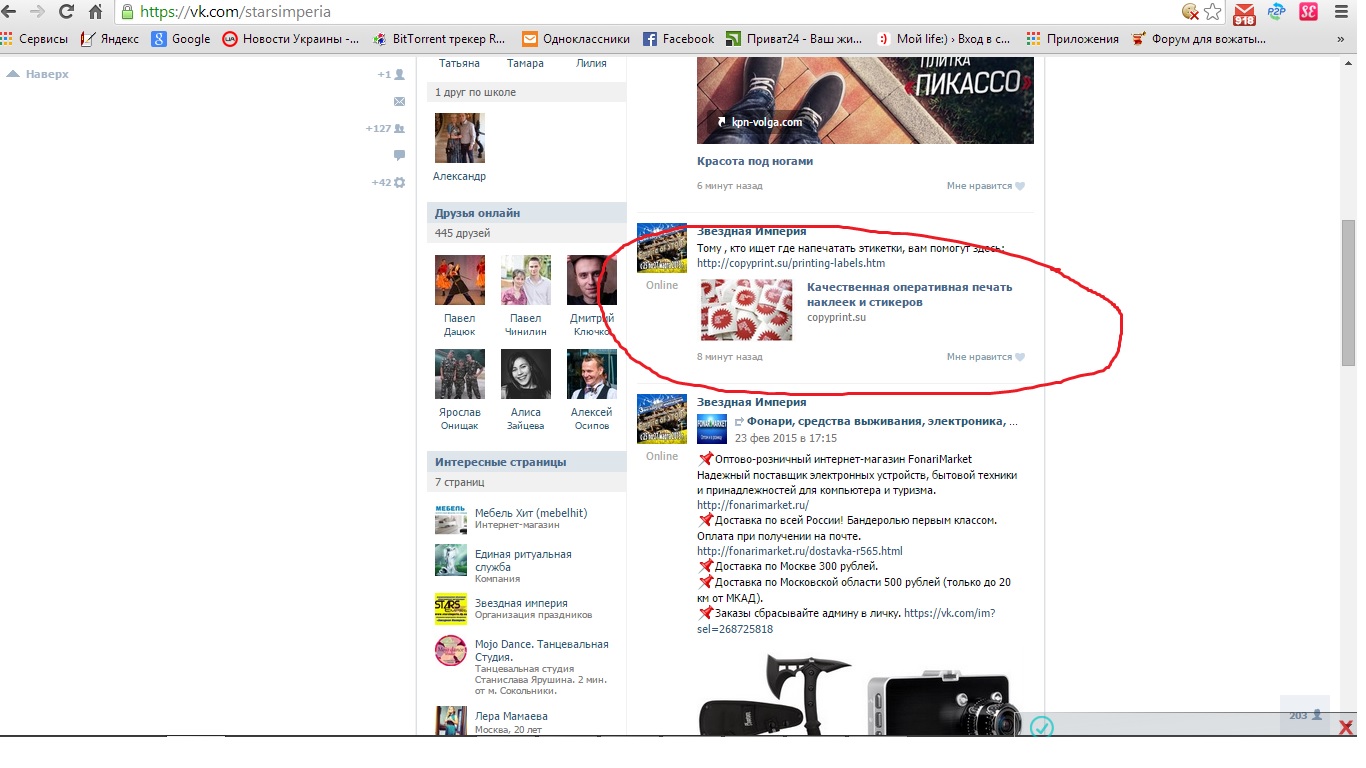Open the fonarimarket.ru/dostavka-r565.html link

coord(800,551)
